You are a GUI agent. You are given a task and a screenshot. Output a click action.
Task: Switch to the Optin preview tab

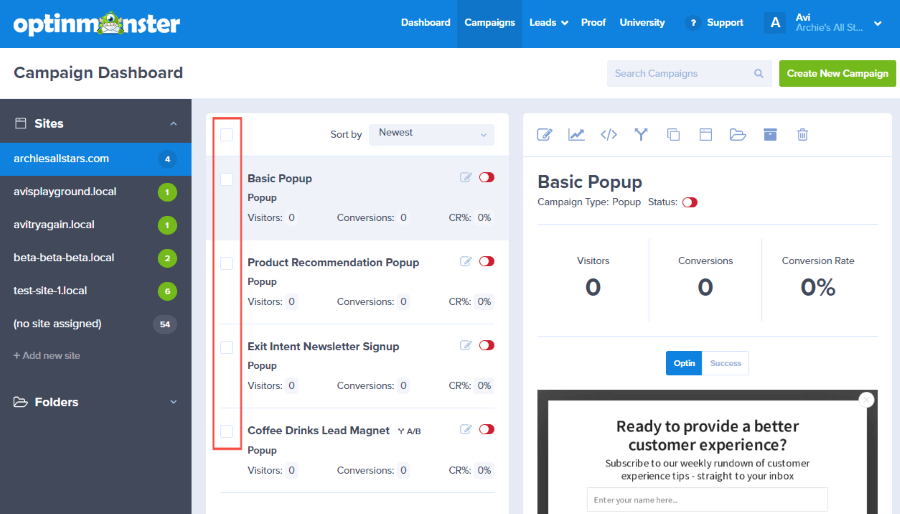pyautogui.click(x=684, y=363)
